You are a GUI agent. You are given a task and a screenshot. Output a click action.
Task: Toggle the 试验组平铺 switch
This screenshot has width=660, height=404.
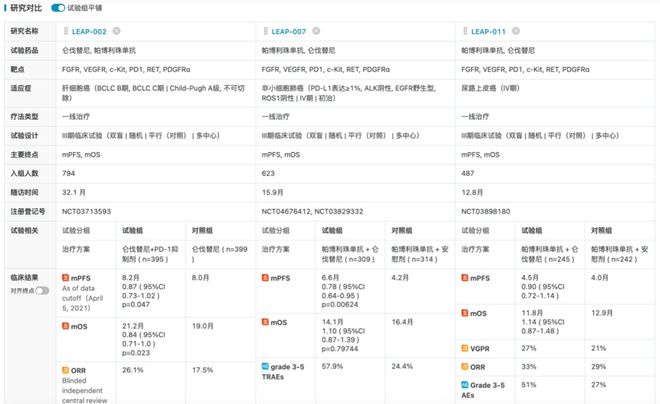(58, 8)
